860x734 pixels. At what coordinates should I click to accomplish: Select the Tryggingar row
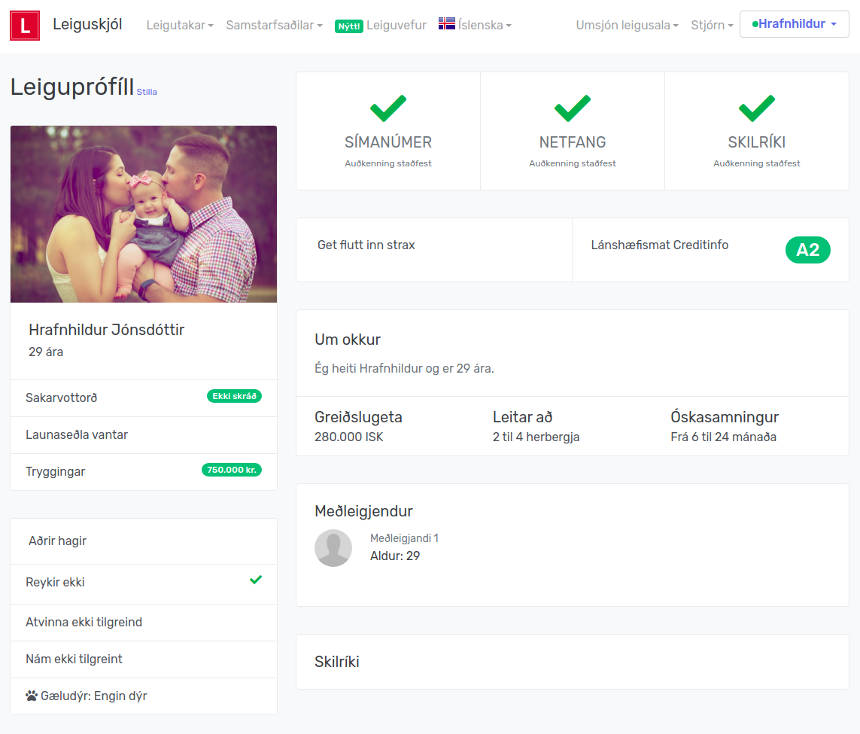click(x=144, y=471)
